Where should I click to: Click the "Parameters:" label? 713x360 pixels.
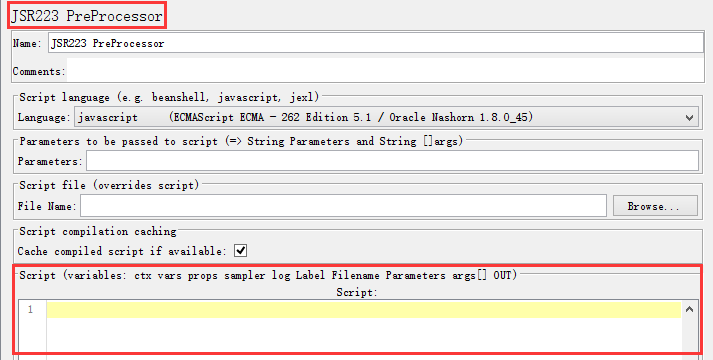(x=50, y=161)
